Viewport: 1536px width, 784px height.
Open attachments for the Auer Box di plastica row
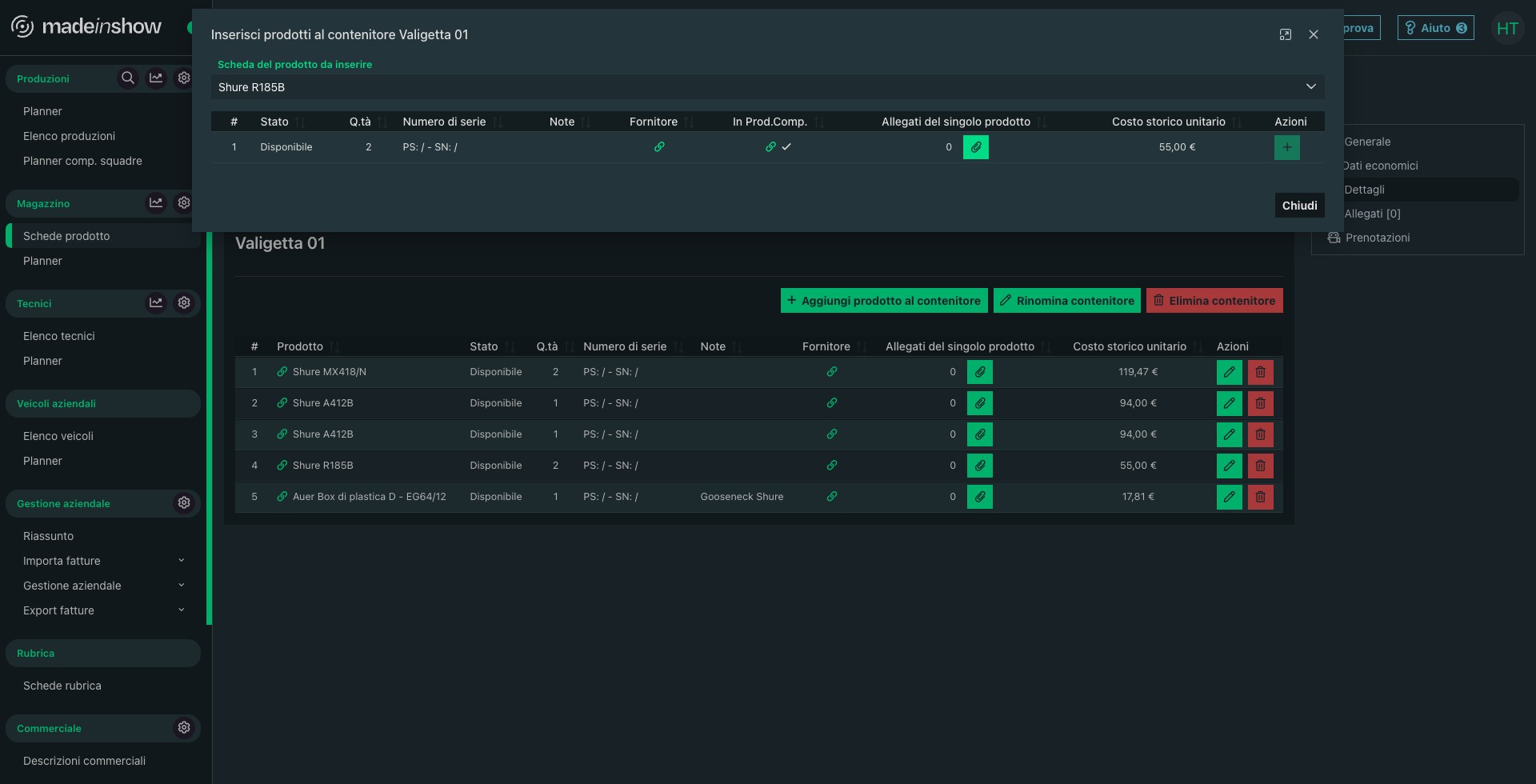(980, 497)
